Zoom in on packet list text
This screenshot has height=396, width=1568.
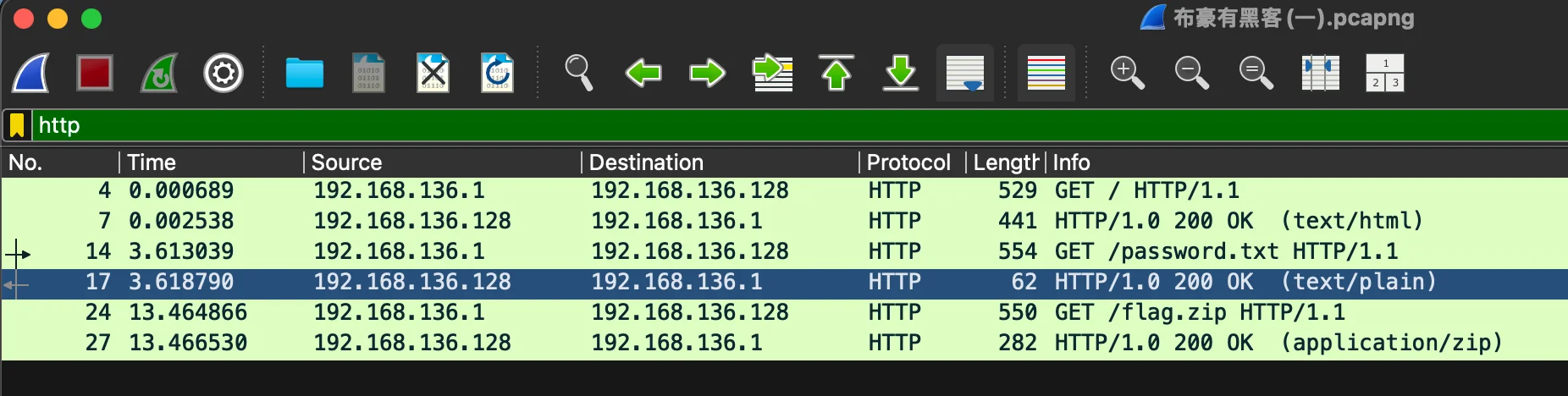(x=1128, y=73)
